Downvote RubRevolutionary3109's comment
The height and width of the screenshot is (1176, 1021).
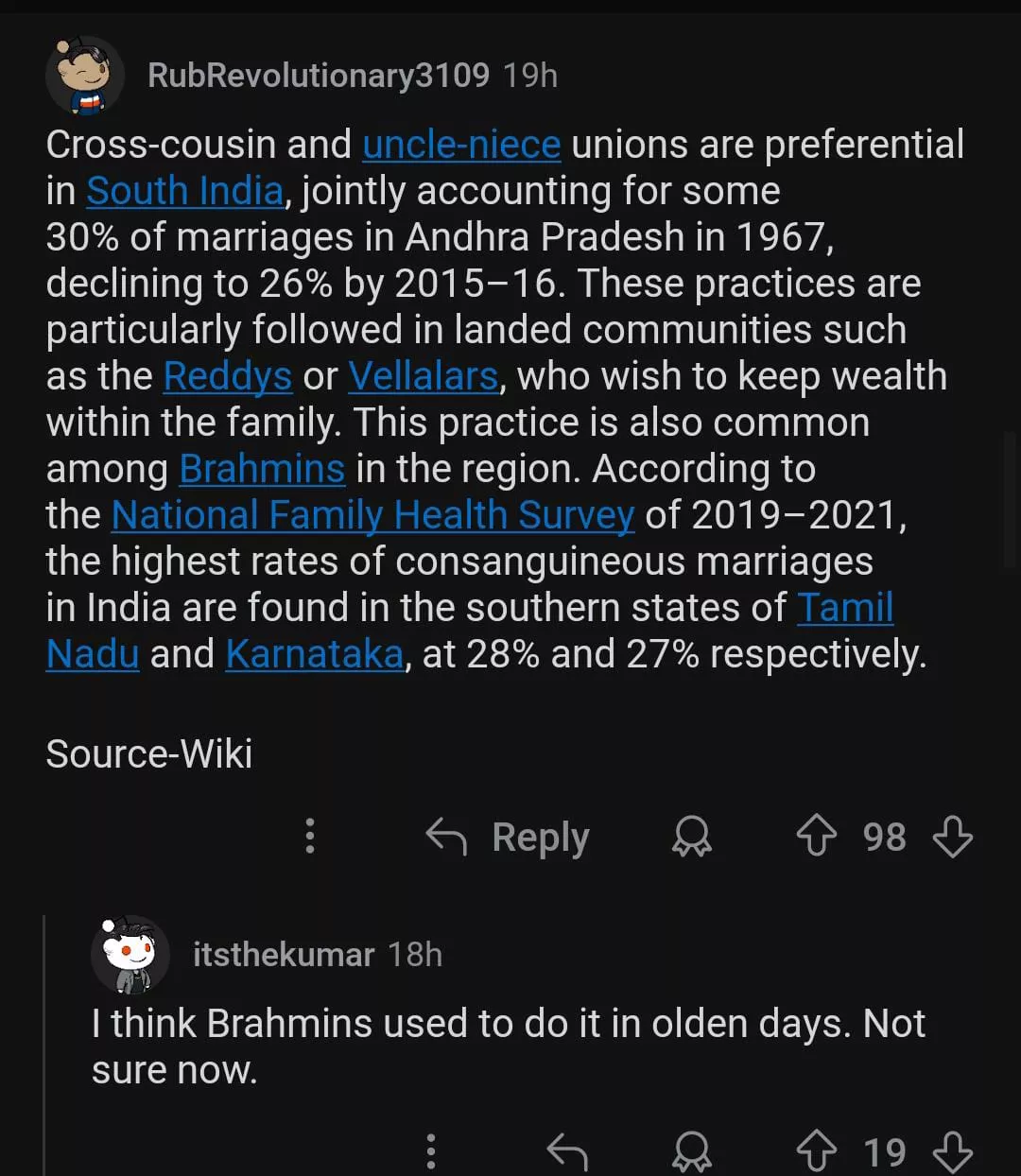coord(952,837)
